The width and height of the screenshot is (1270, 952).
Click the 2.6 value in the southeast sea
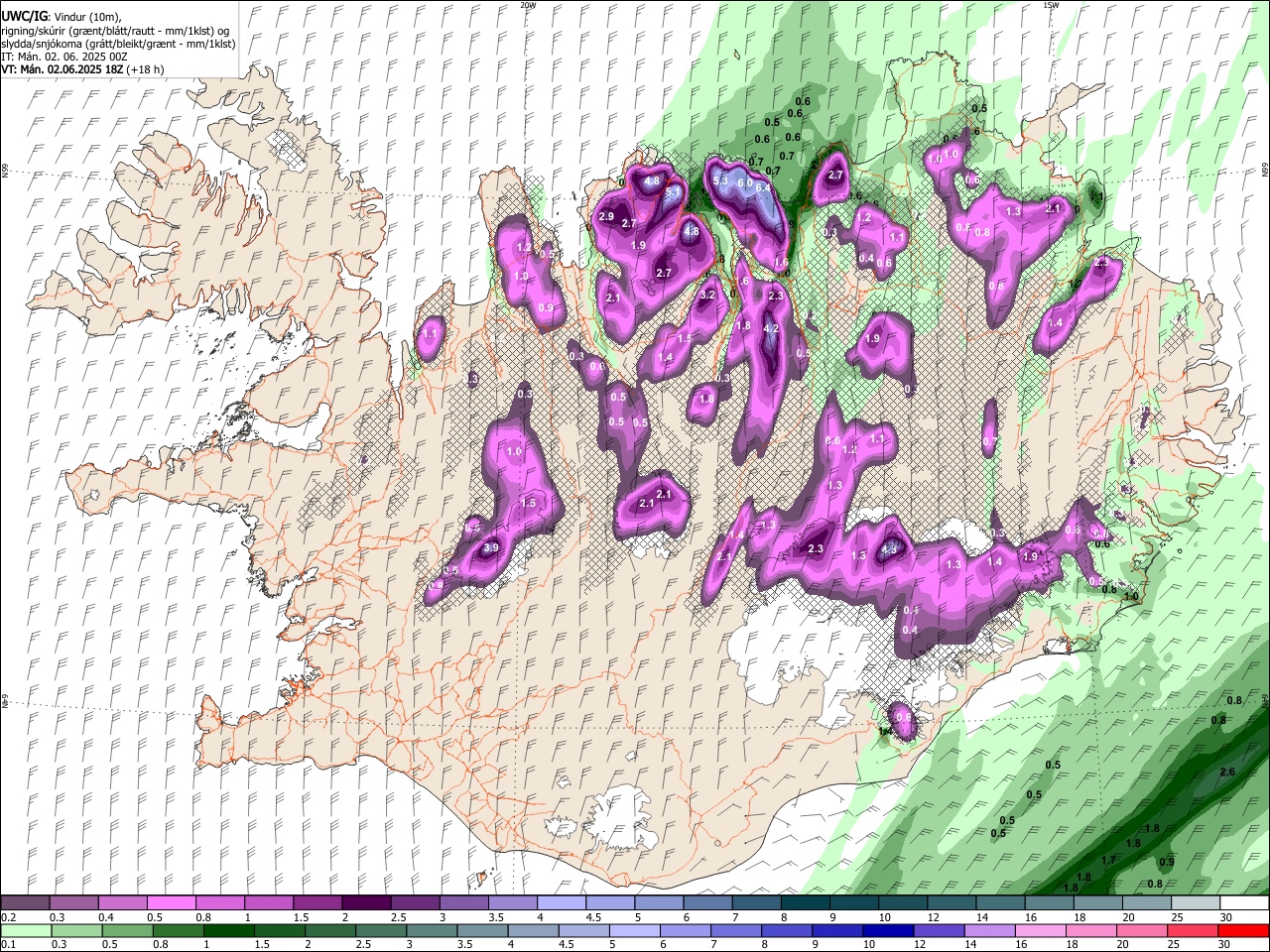coord(1227,772)
